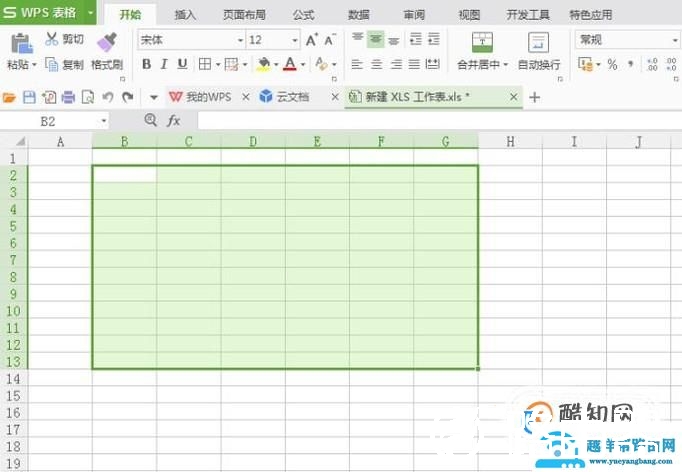Image resolution: width=682 pixels, height=472 pixels.
Task: Apply cell borders icon
Action: click(204, 64)
